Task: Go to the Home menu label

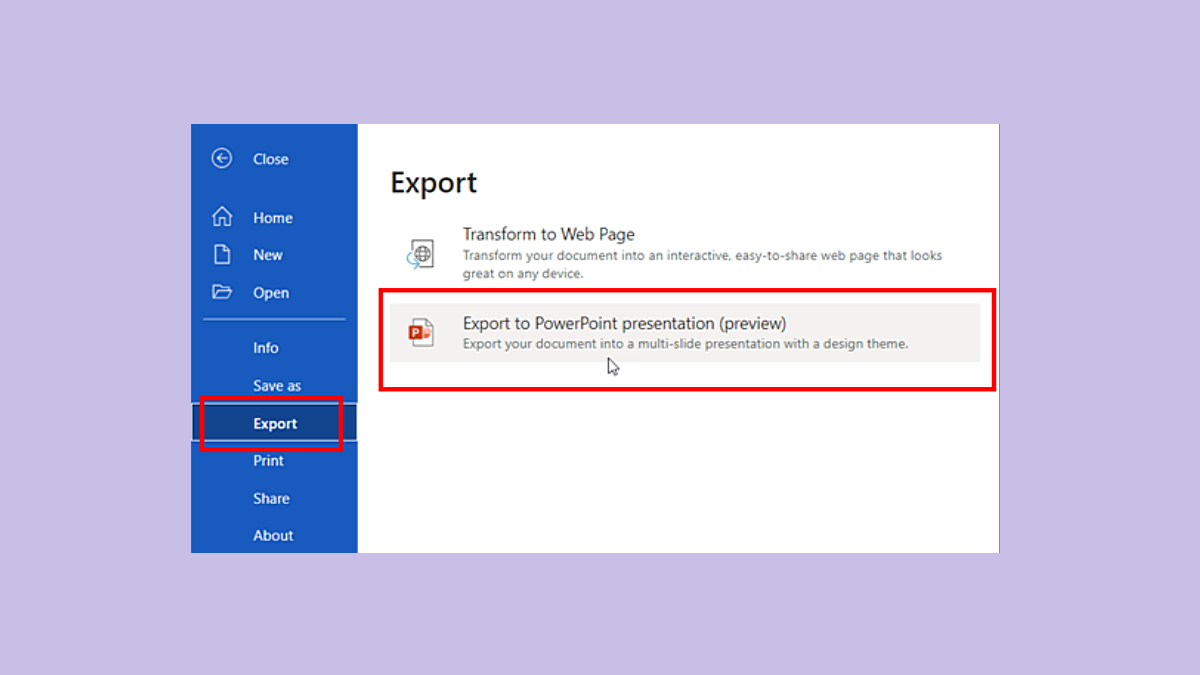Action: coord(272,218)
